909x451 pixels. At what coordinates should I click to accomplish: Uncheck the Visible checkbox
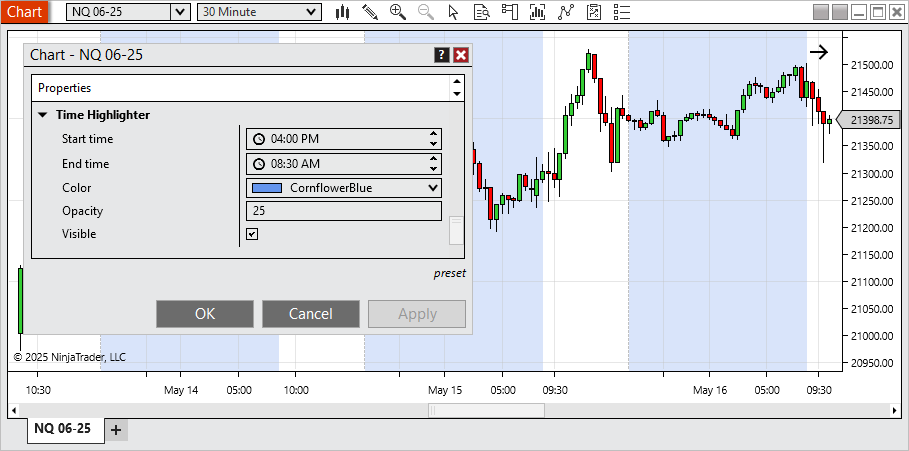tap(252, 234)
